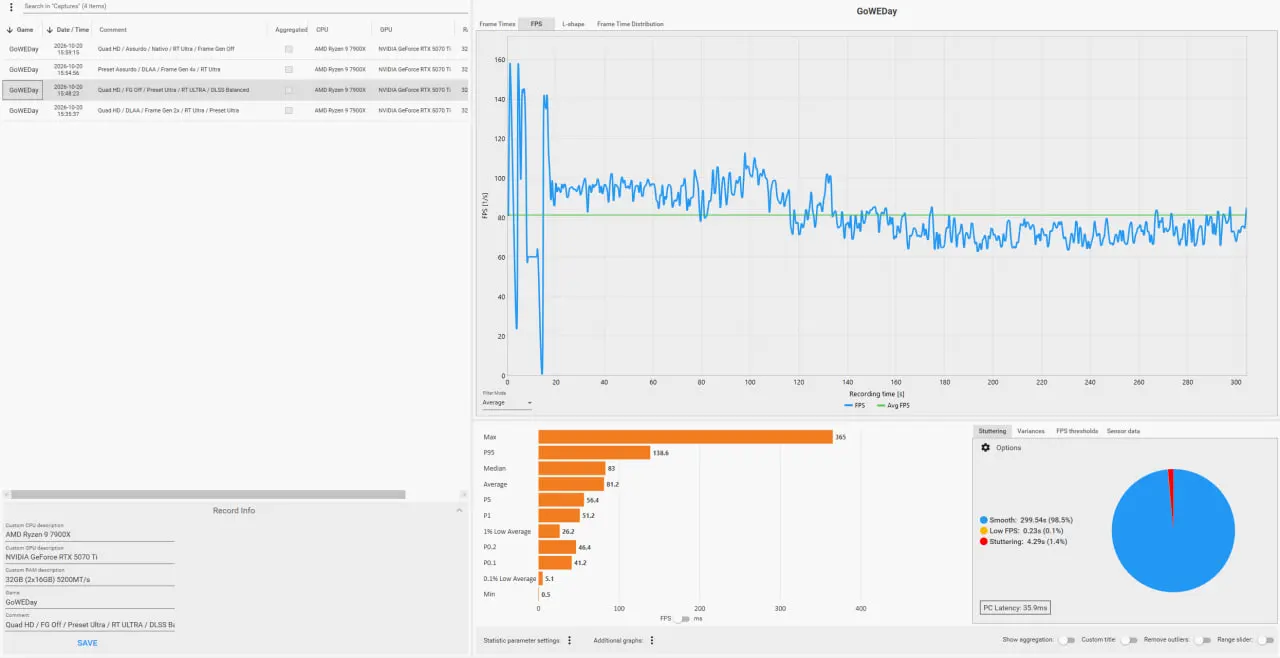Image resolution: width=1280 pixels, height=658 pixels.
Task: Show the Frame Time Distribution tab
Action: (630, 24)
